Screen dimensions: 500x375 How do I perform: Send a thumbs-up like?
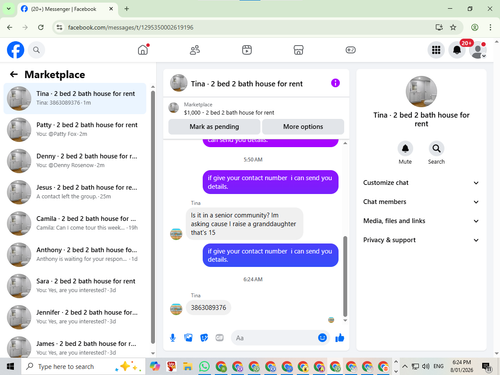click(340, 338)
